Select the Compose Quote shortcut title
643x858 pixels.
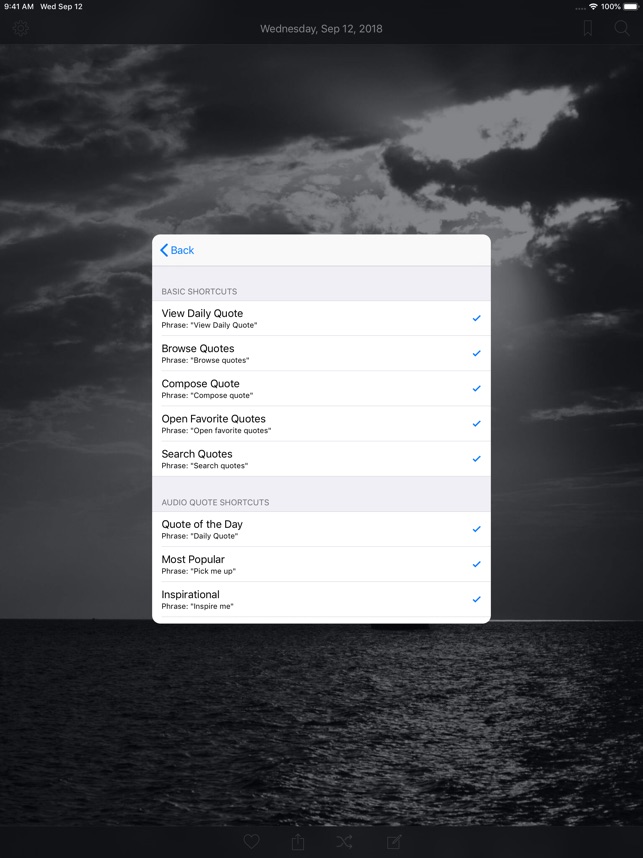200,384
